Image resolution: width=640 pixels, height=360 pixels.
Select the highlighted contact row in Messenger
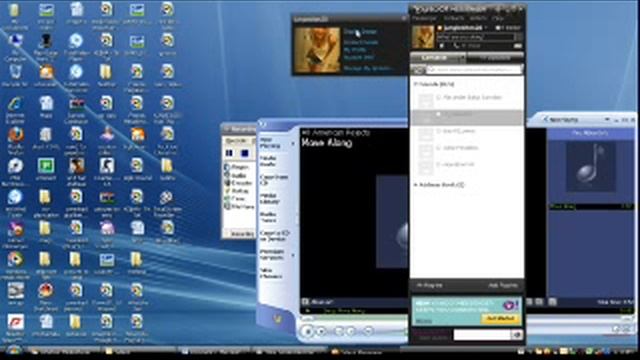point(467,118)
